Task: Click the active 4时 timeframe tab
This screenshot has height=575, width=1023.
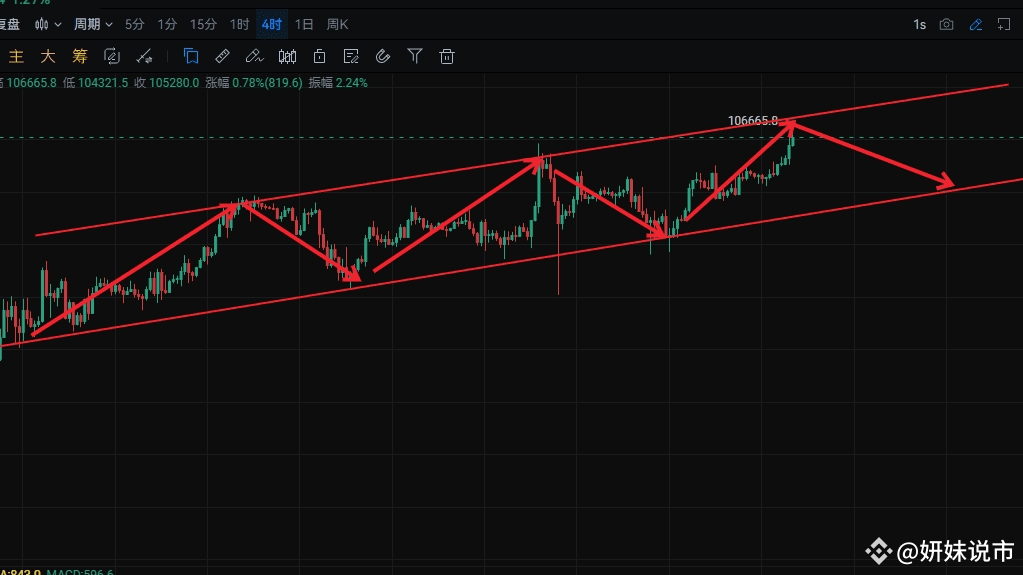Action: pos(271,25)
